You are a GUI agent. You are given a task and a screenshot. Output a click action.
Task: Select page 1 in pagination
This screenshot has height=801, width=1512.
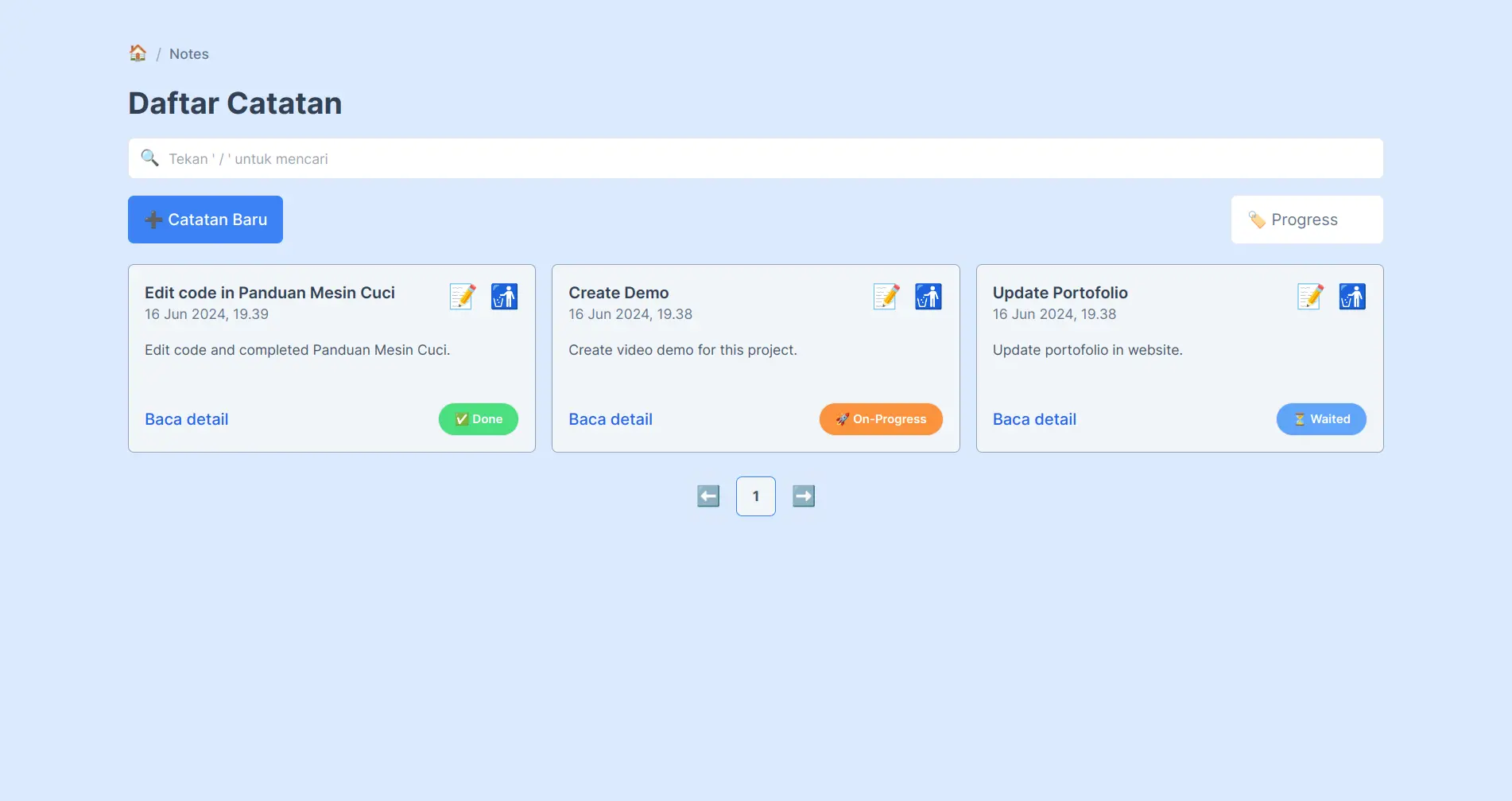click(x=755, y=496)
